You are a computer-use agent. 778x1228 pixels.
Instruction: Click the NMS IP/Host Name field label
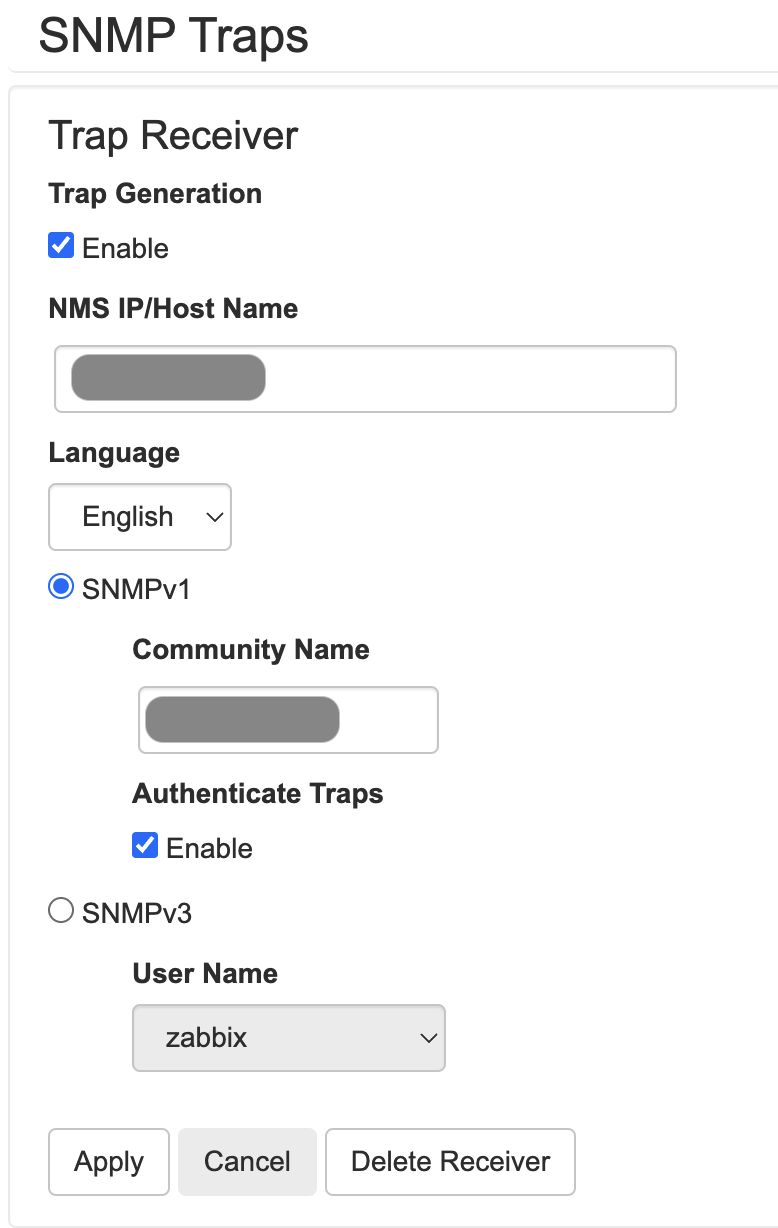(x=173, y=308)
